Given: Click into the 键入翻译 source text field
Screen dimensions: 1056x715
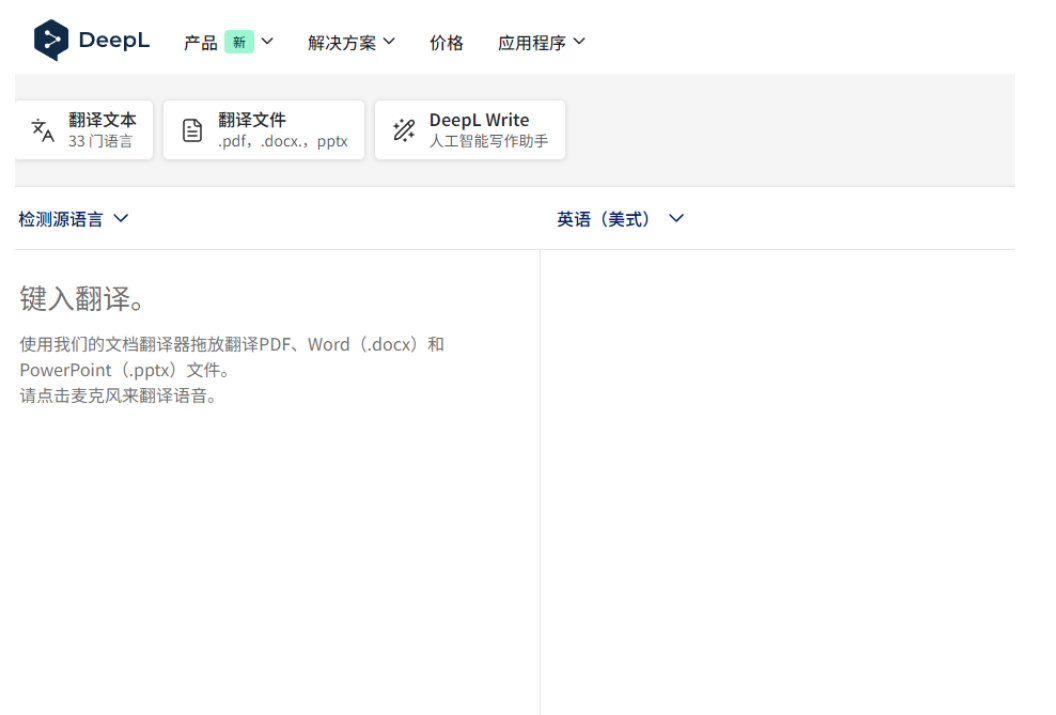Looking at the screenshot, I should (x=276, y=481).
